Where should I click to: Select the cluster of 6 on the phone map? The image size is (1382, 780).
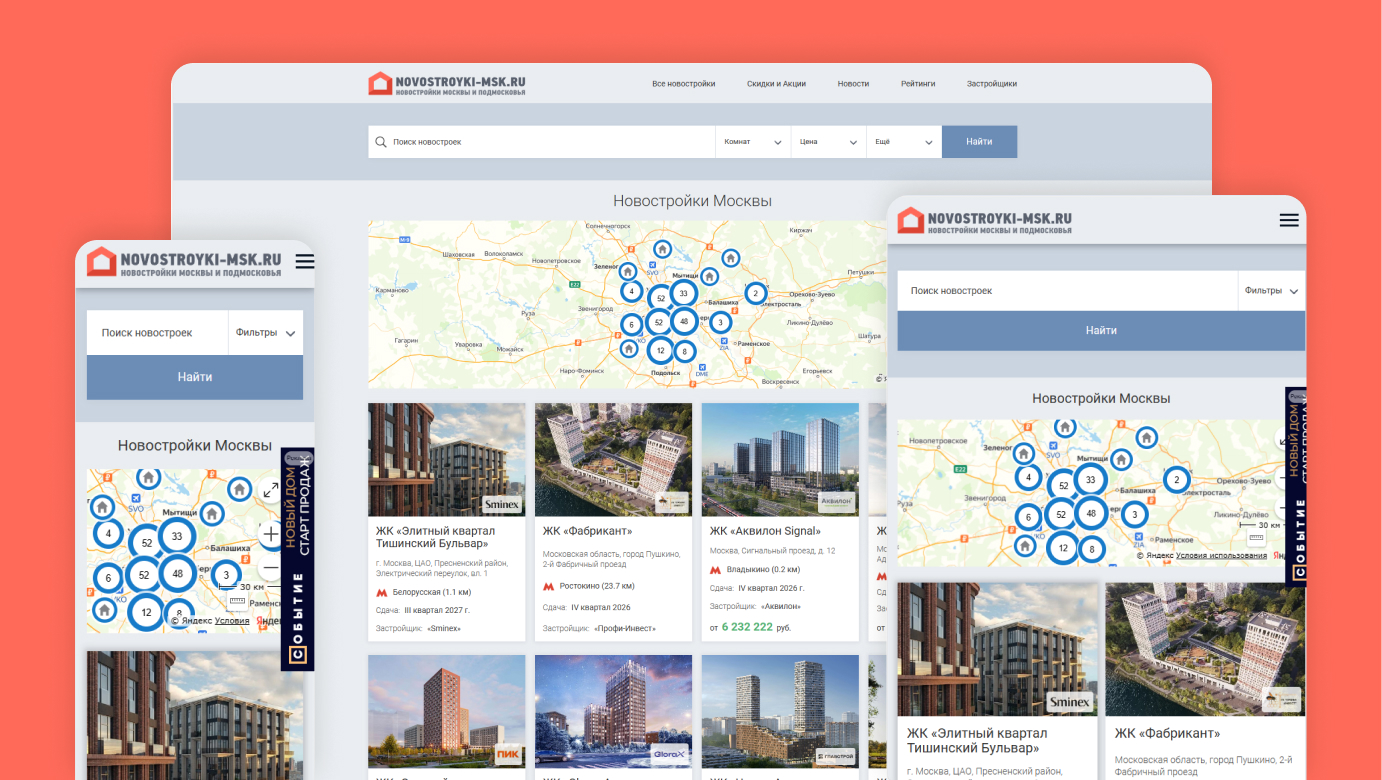coord(108,578)
